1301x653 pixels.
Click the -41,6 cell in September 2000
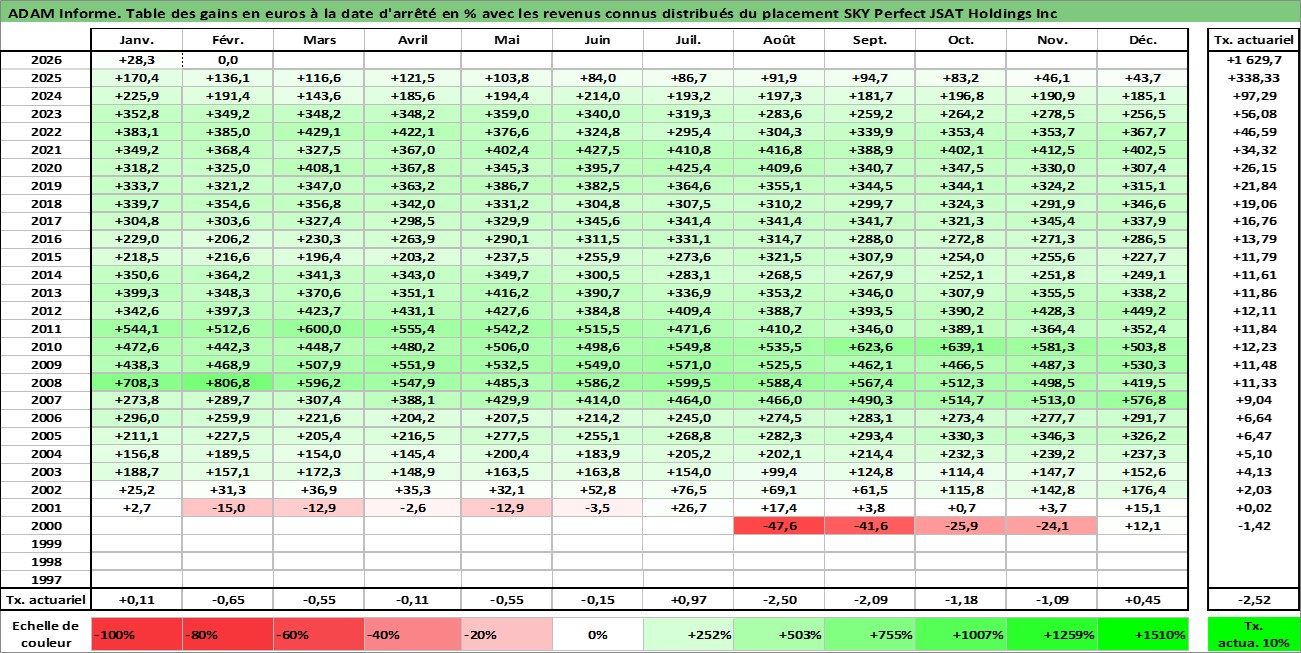click(x=868, y=526)
